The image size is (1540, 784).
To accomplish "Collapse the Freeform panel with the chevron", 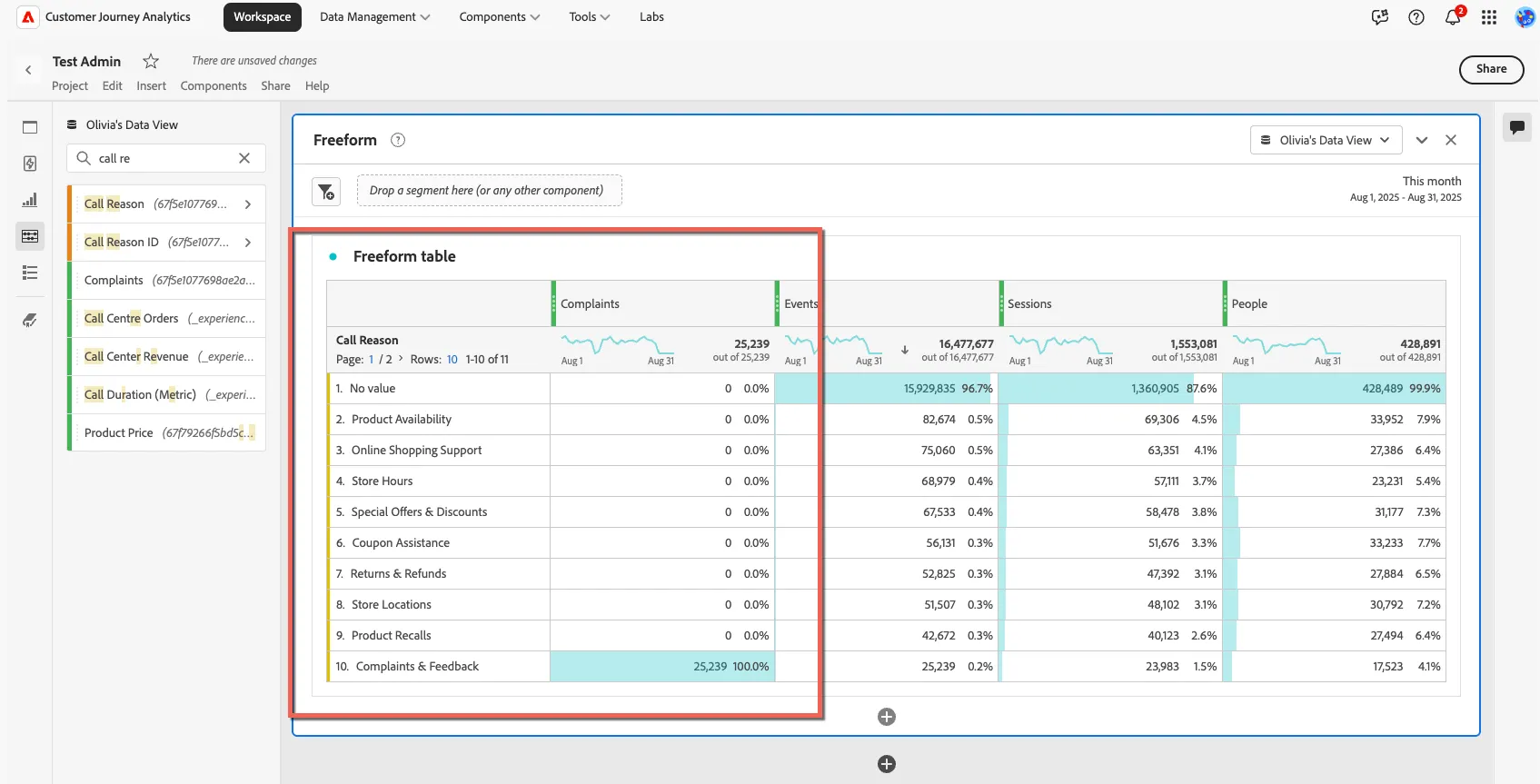I will coord(1422,140).
